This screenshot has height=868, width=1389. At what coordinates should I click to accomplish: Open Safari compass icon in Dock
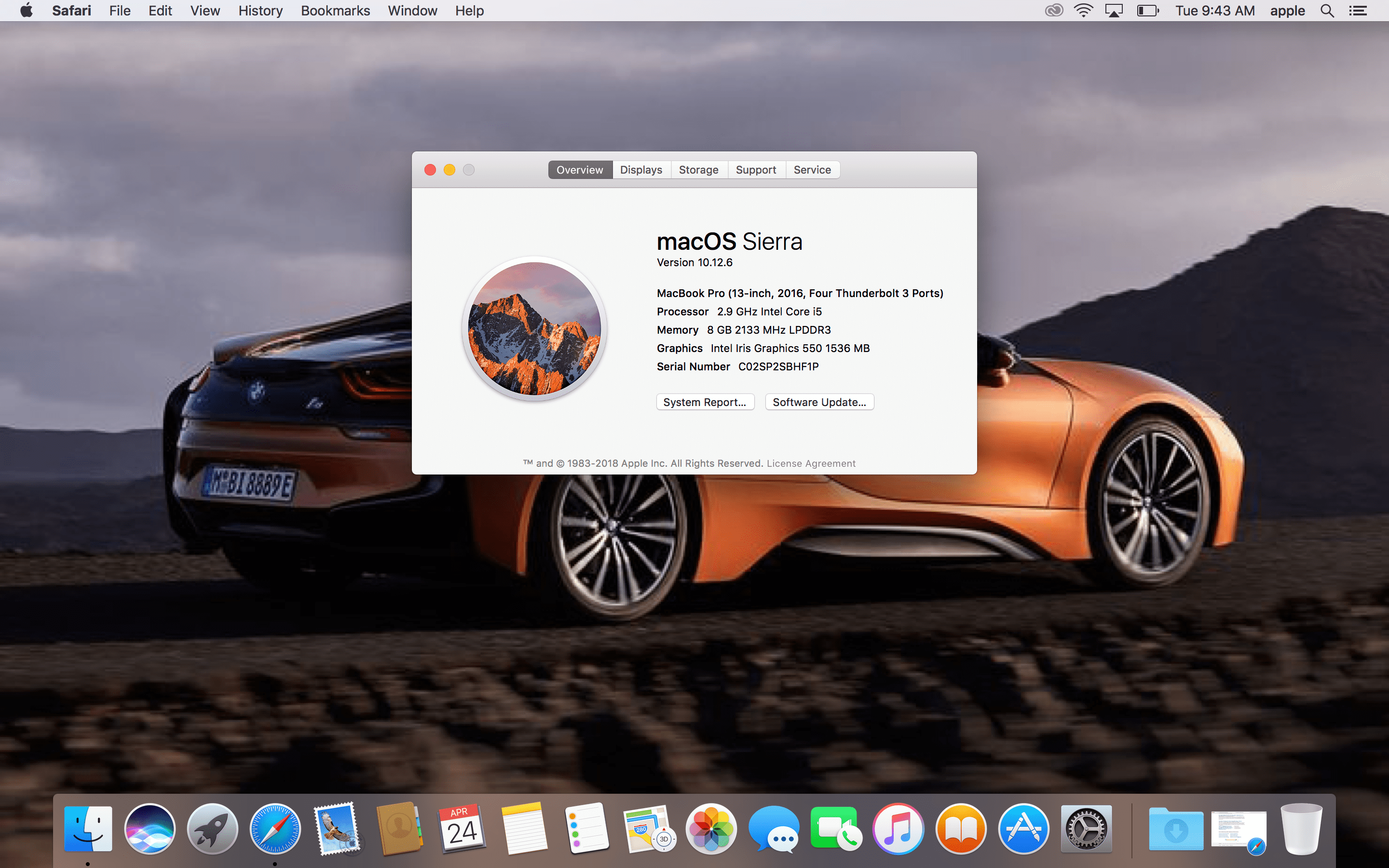275,828
